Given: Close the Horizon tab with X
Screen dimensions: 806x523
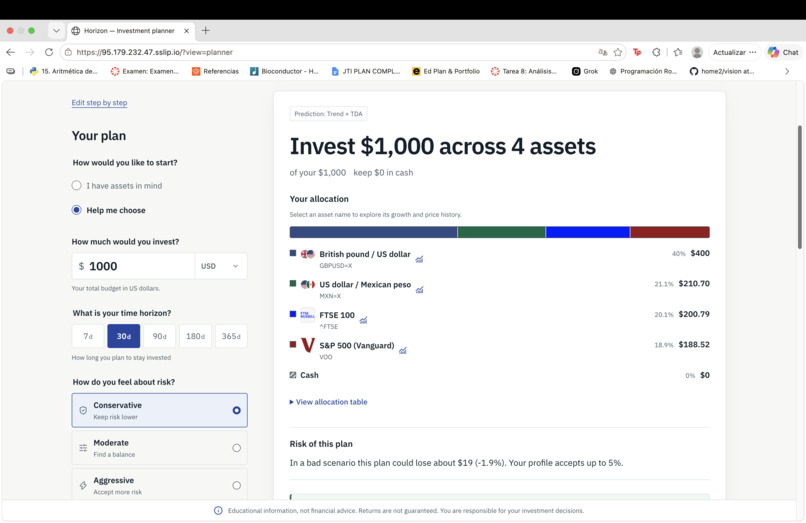Looking at the screenshot, I should 187,30.
